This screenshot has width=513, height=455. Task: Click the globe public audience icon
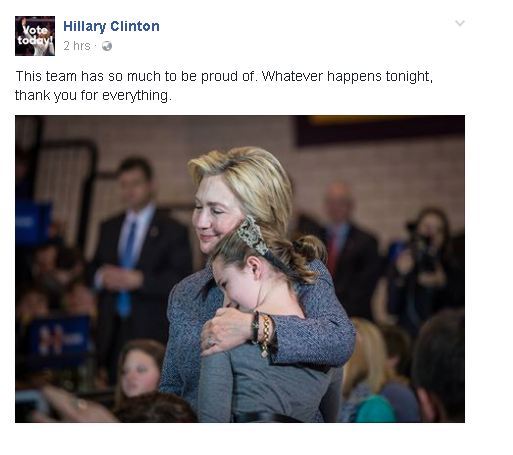(107, 46)
